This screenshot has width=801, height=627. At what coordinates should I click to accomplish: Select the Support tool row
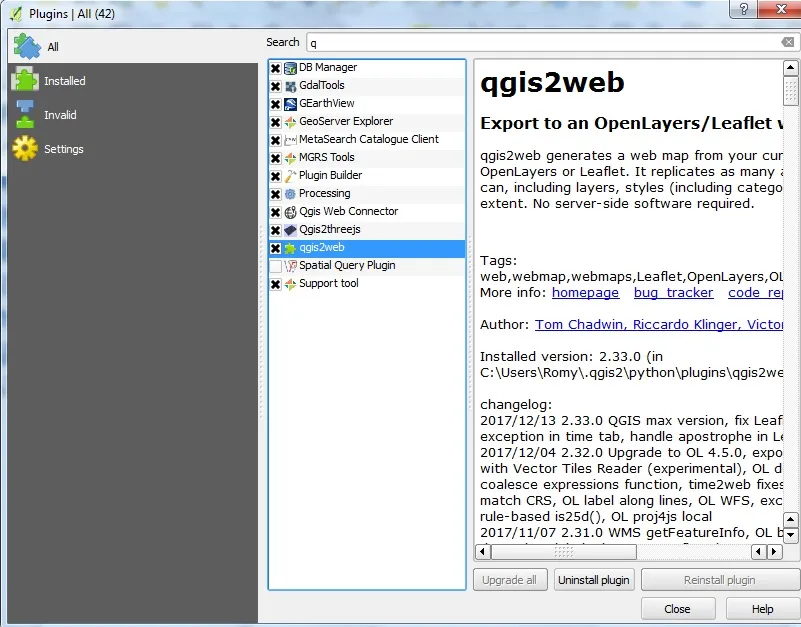[x=367, y=284]
